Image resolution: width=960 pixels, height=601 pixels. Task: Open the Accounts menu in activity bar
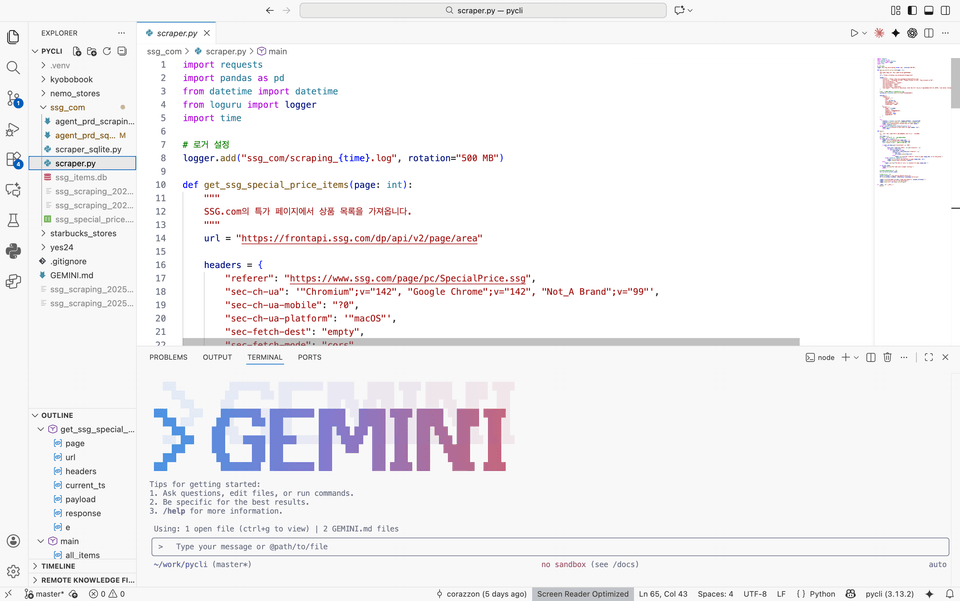pyautogui.click(x=13, y=541)
